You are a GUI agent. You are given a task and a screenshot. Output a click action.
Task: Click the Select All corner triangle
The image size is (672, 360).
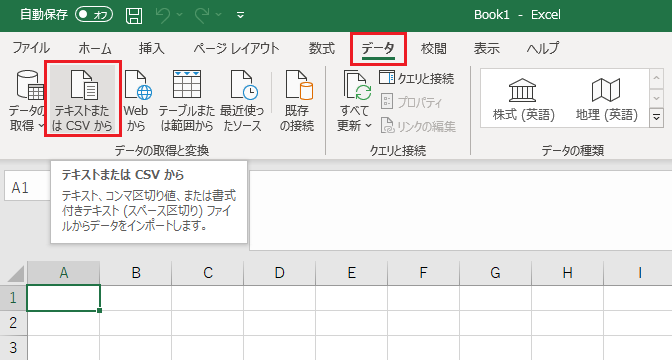click(x=16, y=274)
